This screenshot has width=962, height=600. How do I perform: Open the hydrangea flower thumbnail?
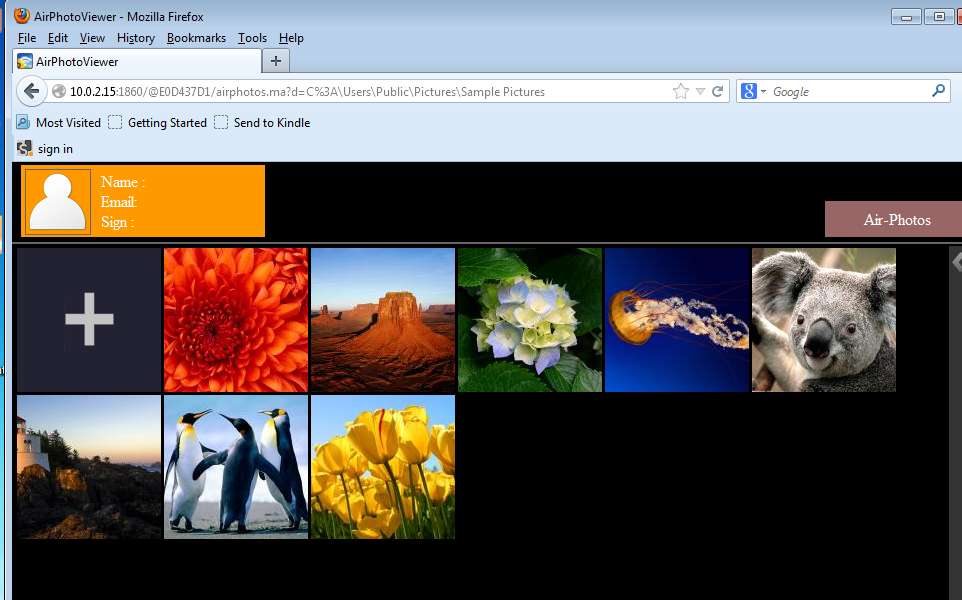(530, 320)
